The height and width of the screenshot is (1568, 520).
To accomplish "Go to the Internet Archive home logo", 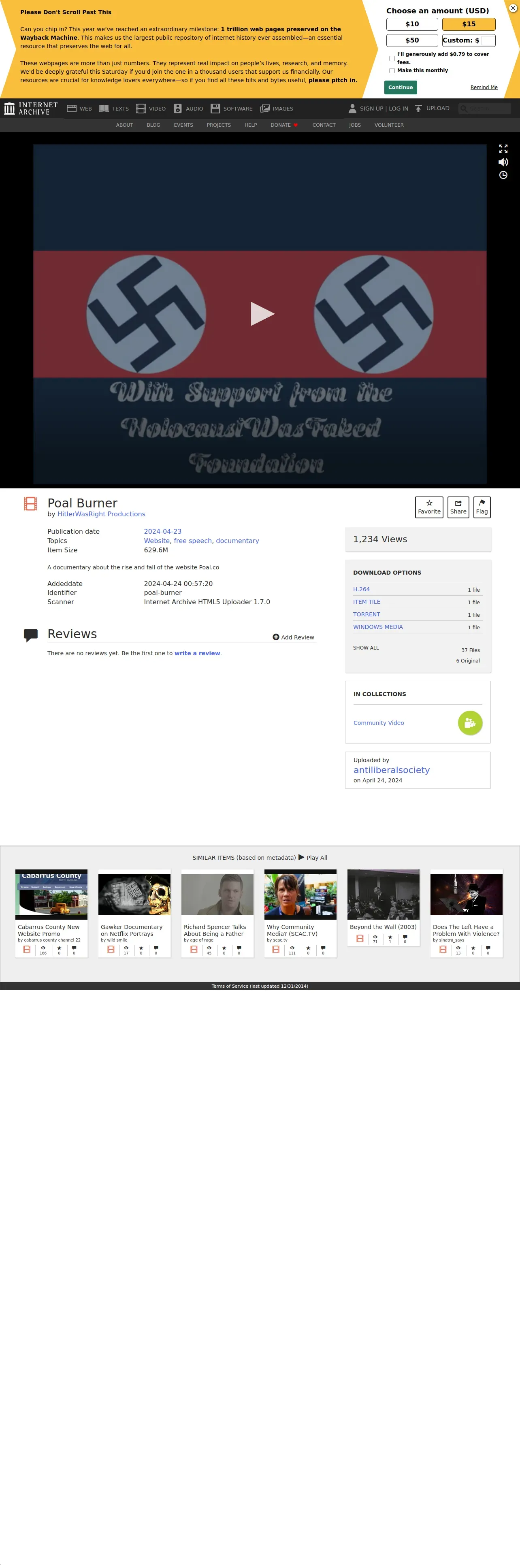I will tap(31, 109).
